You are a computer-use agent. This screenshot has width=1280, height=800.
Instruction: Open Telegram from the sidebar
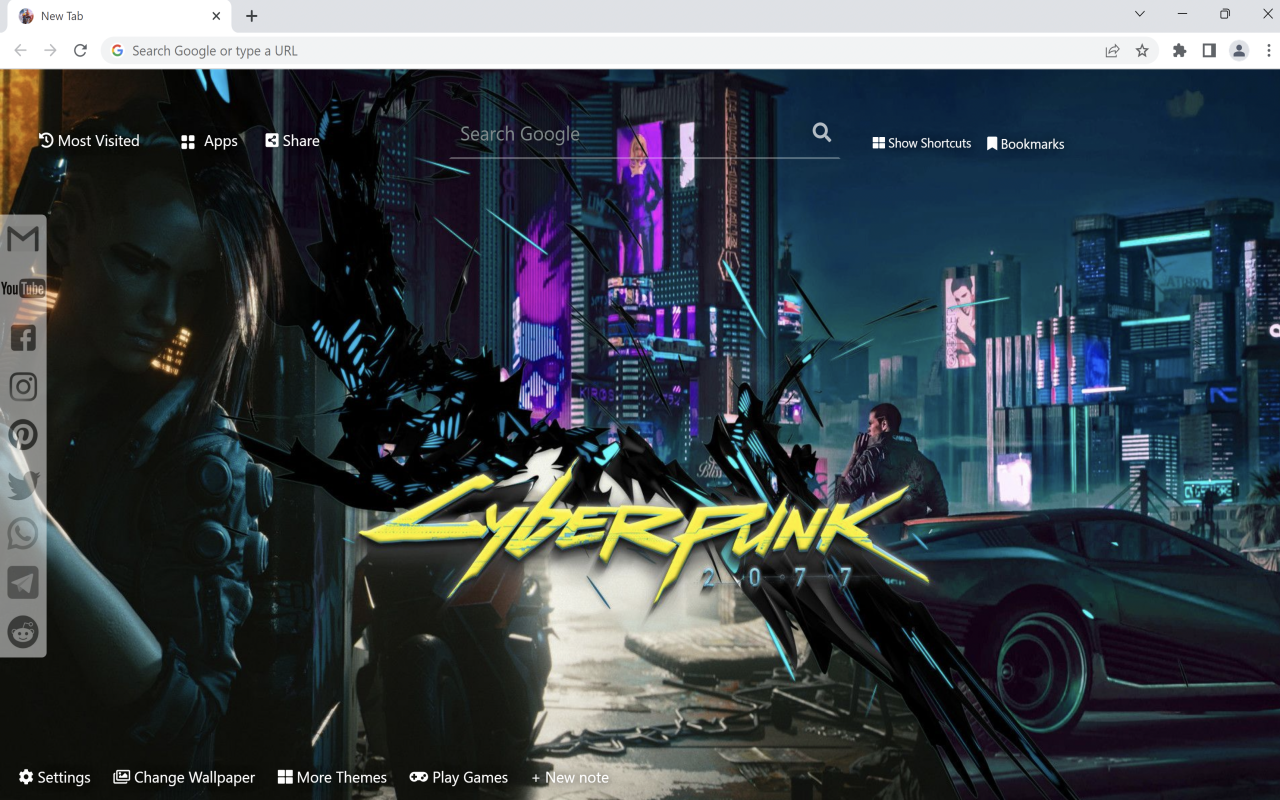[x=23, y=582]
